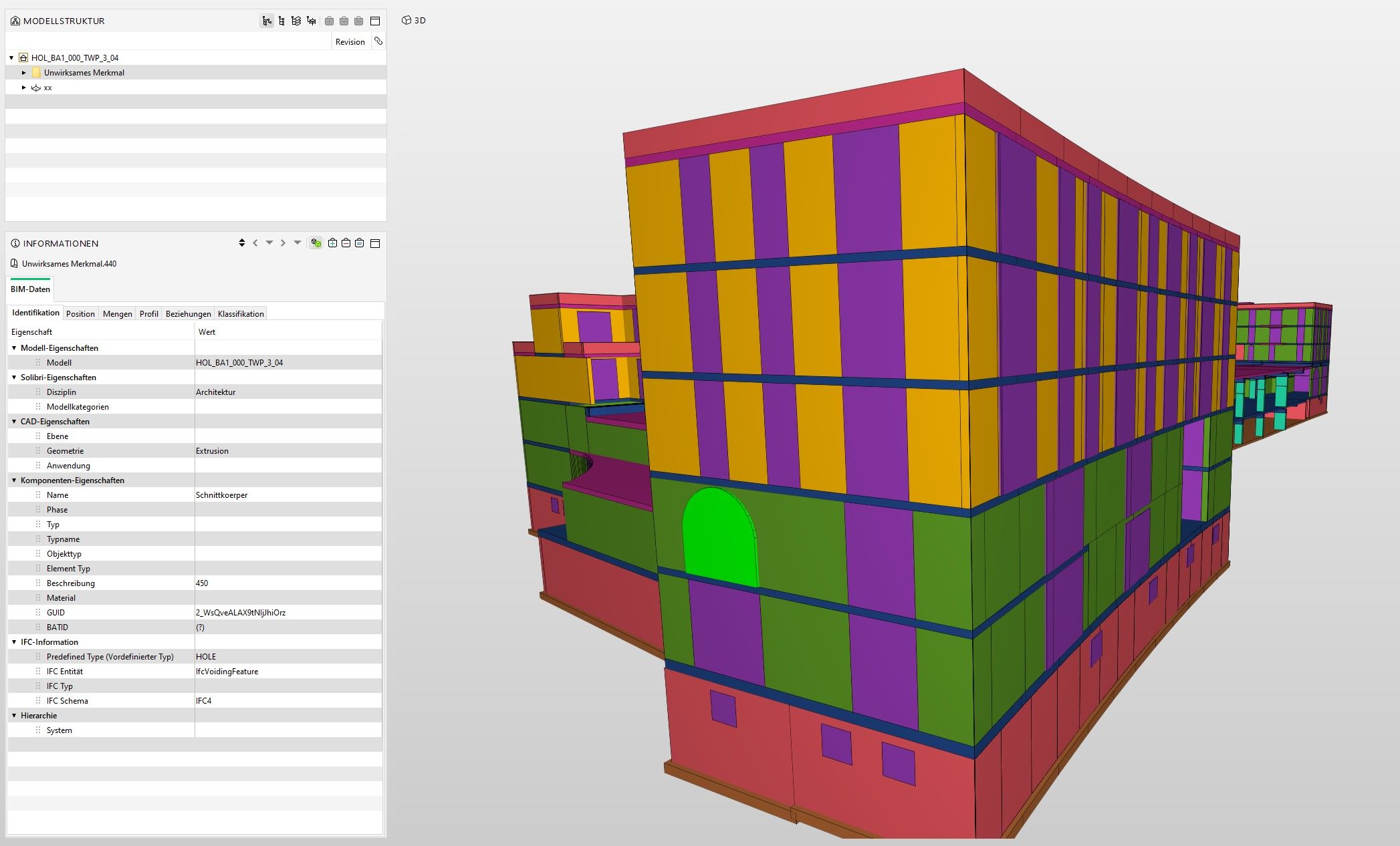
Task: Go back to previous info item
Action: (x=255, y=243)
